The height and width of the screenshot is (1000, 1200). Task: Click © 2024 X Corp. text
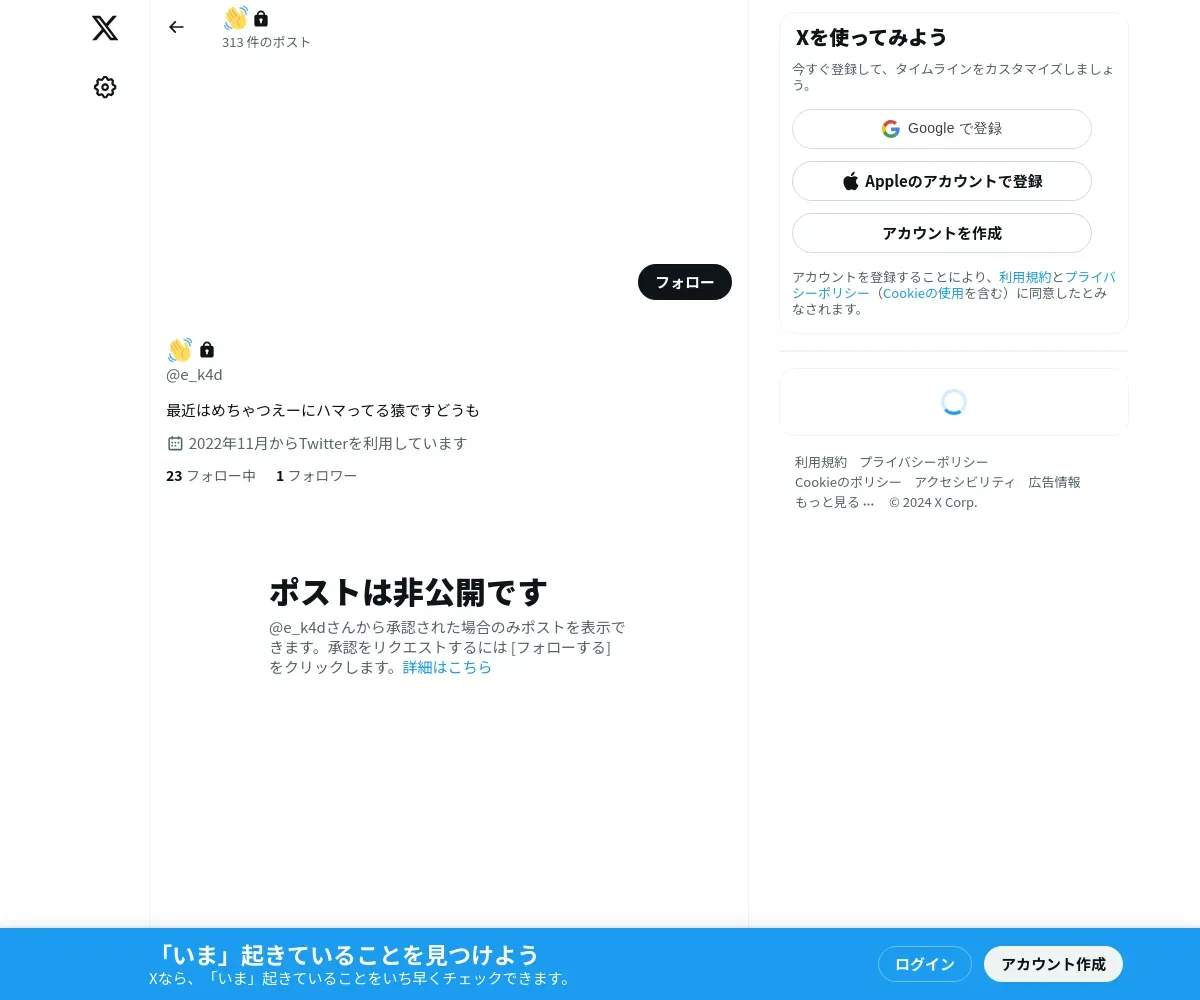click(933, 502)
